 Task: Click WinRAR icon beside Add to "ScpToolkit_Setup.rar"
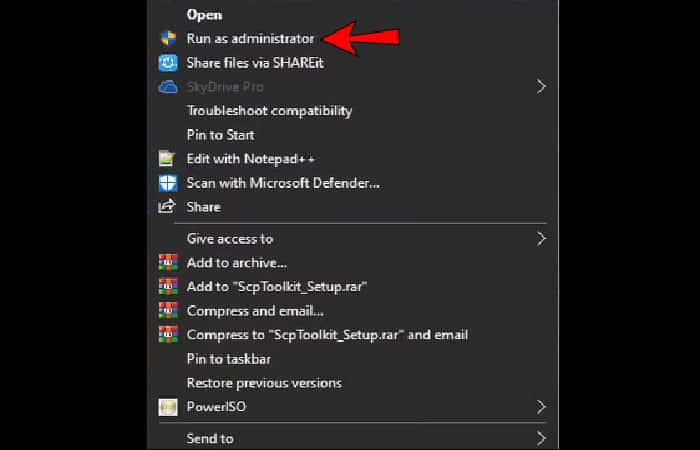(x=168, y=286)
